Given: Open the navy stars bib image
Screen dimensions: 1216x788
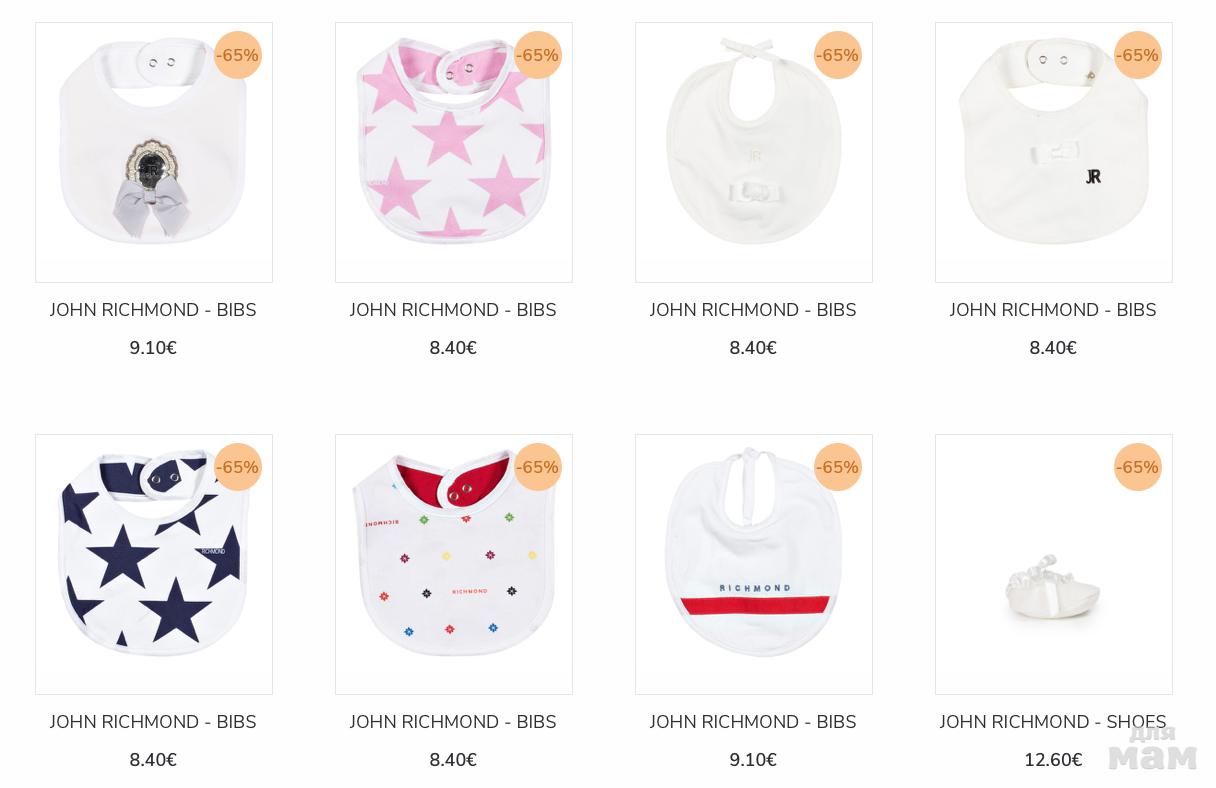Looking at the screenshot, I should [x=154, y=564].
